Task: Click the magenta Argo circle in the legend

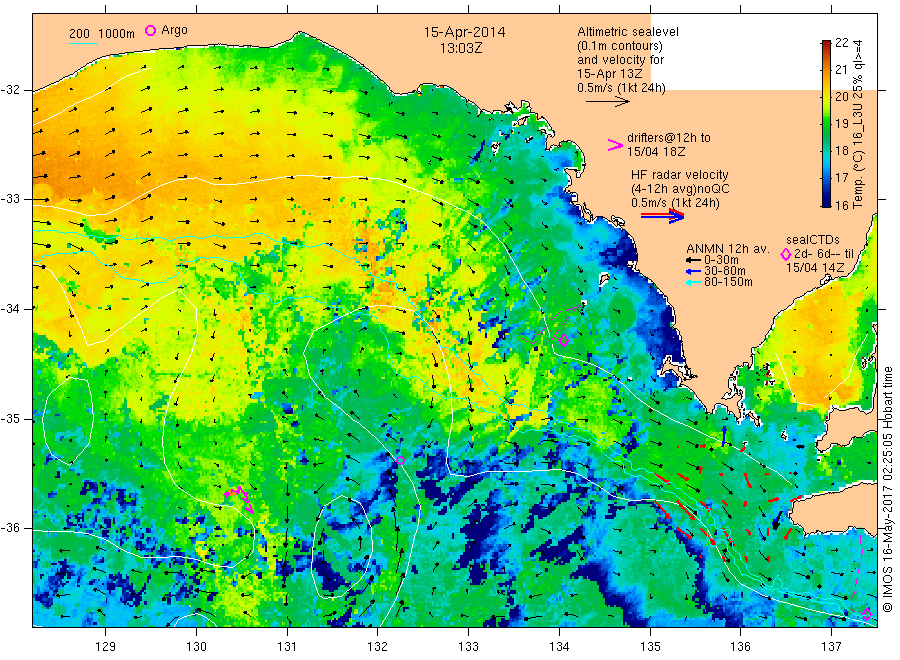Action: tap(150, 30)
